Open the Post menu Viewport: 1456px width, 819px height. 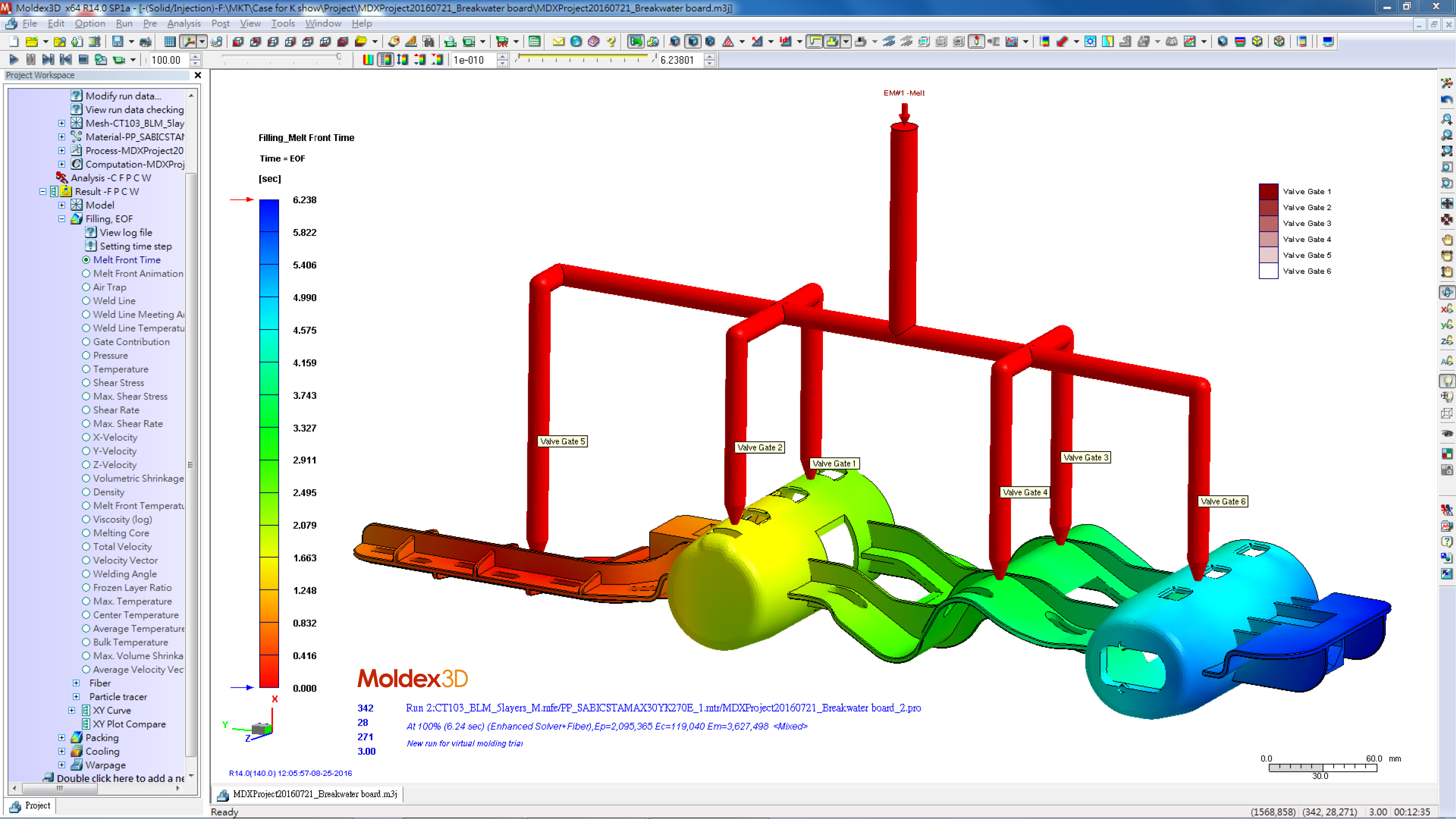[220, 23]
